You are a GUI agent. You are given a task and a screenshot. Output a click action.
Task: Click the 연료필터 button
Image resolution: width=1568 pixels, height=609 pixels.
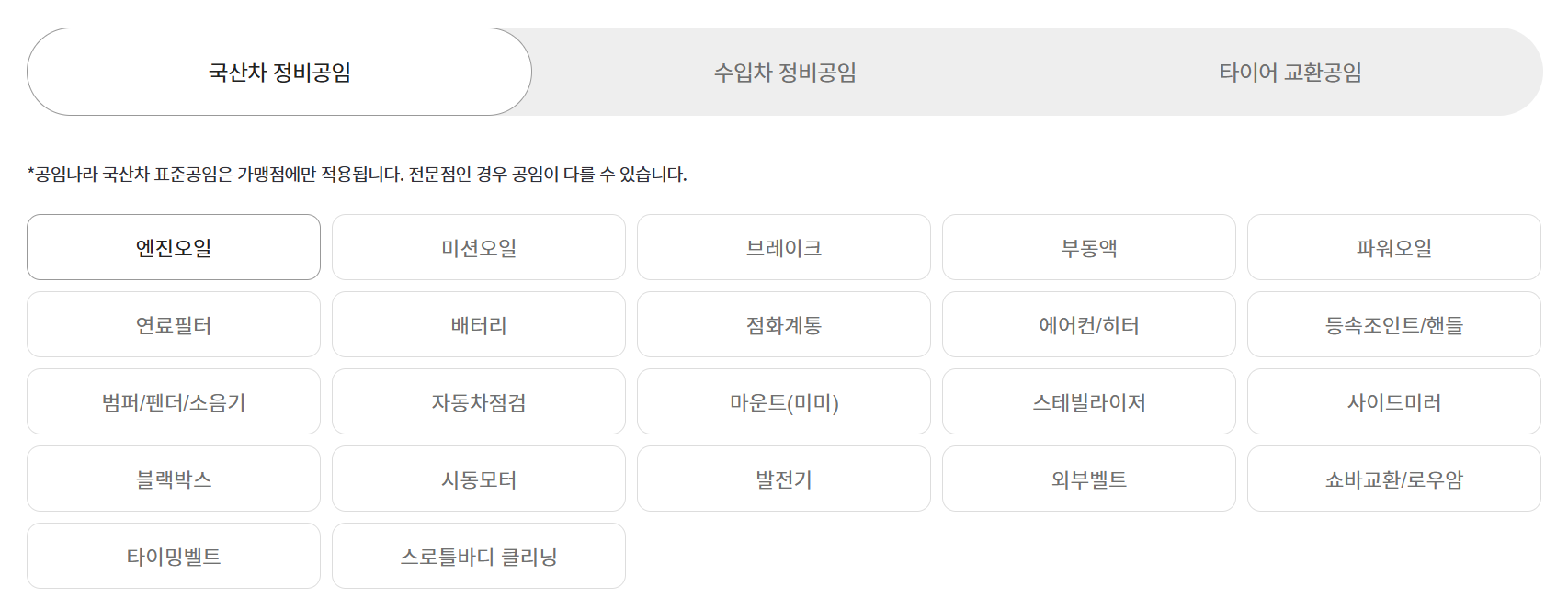[x=173, y=324]
